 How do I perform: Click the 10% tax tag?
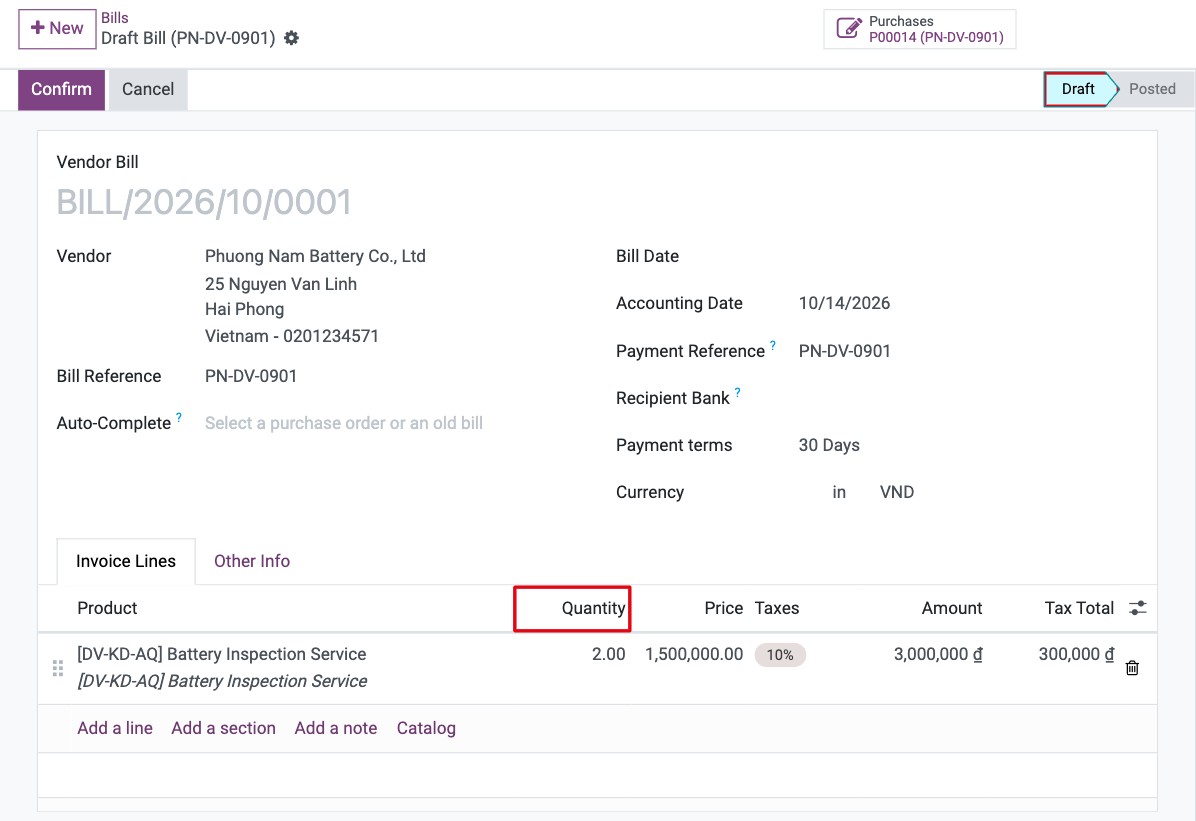coord(780,655)
